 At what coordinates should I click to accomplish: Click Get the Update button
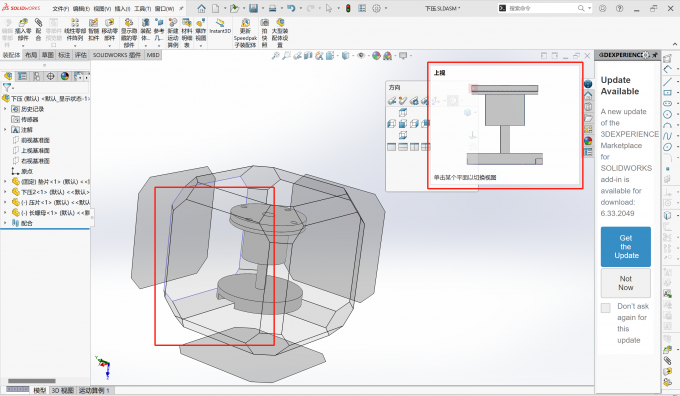(625, 246)
